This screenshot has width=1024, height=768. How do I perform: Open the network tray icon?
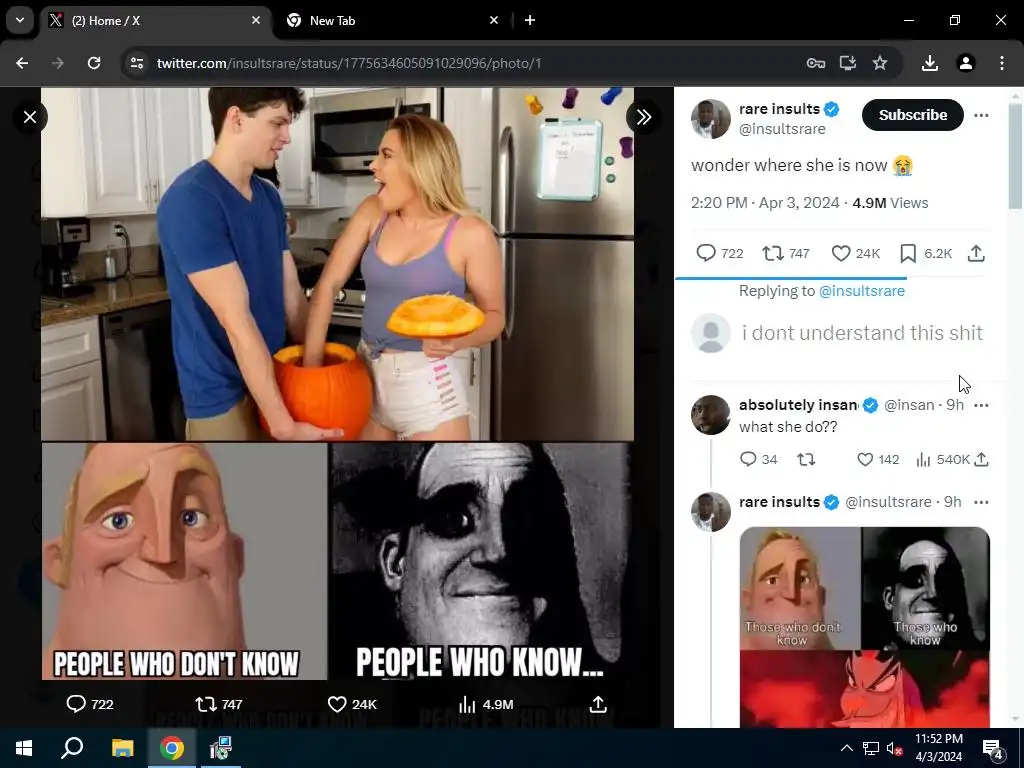coord(871,748)
